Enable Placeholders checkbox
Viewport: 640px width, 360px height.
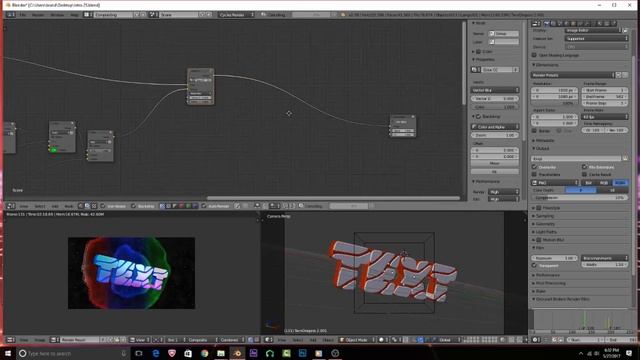(x=534, y=174)
